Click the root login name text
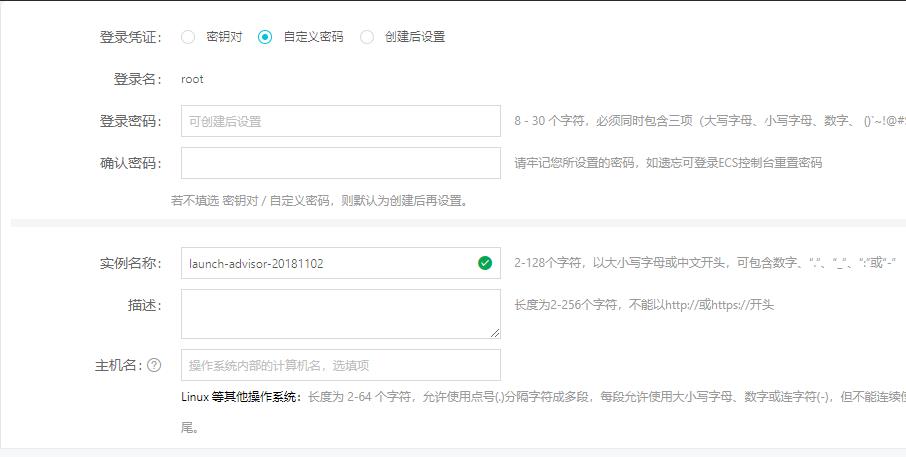The image size is (906, 457). (x=192, y=79)
